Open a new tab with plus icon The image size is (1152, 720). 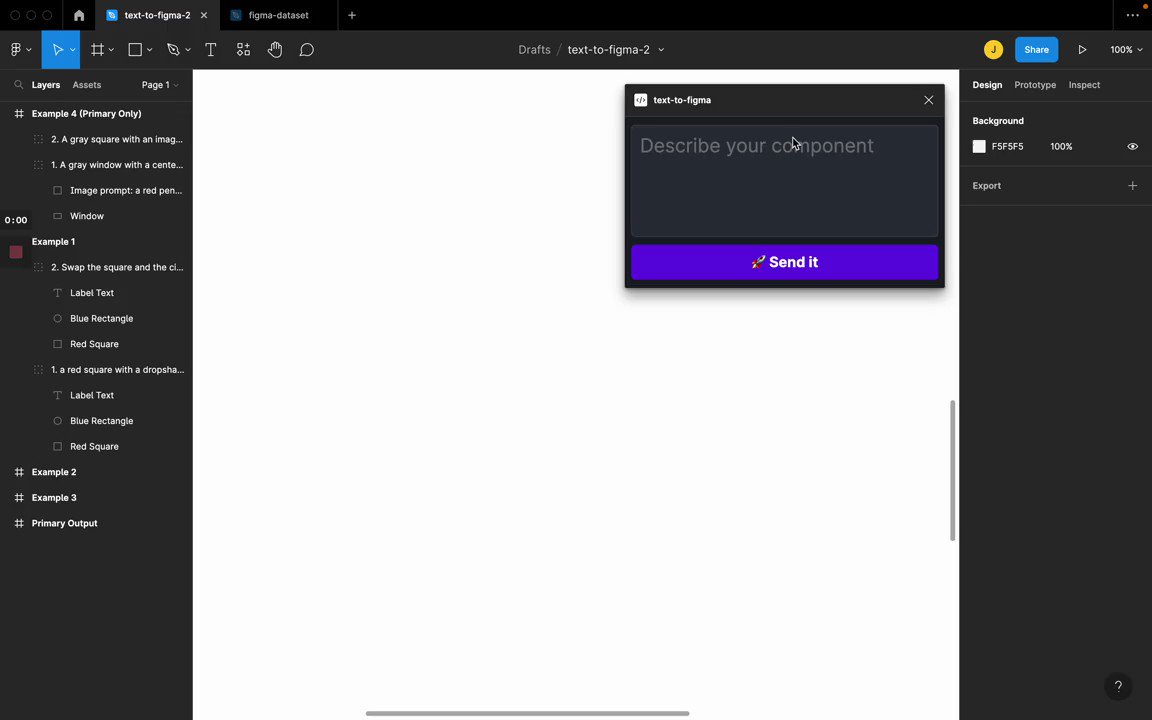352,15
